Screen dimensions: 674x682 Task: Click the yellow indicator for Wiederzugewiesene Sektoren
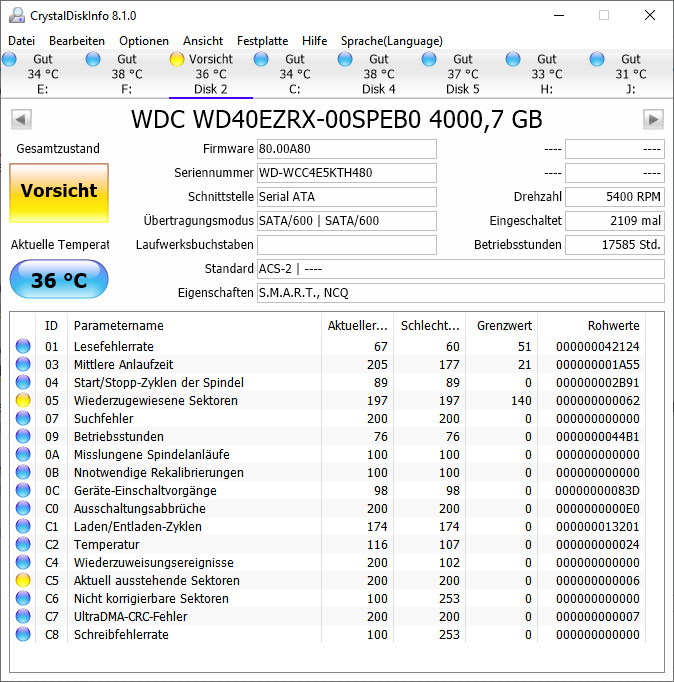click(23, 400)
